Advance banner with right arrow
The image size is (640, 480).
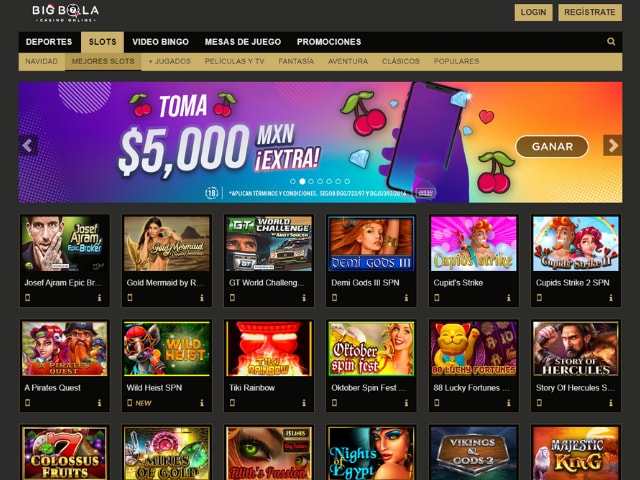[x=613, y=145]
